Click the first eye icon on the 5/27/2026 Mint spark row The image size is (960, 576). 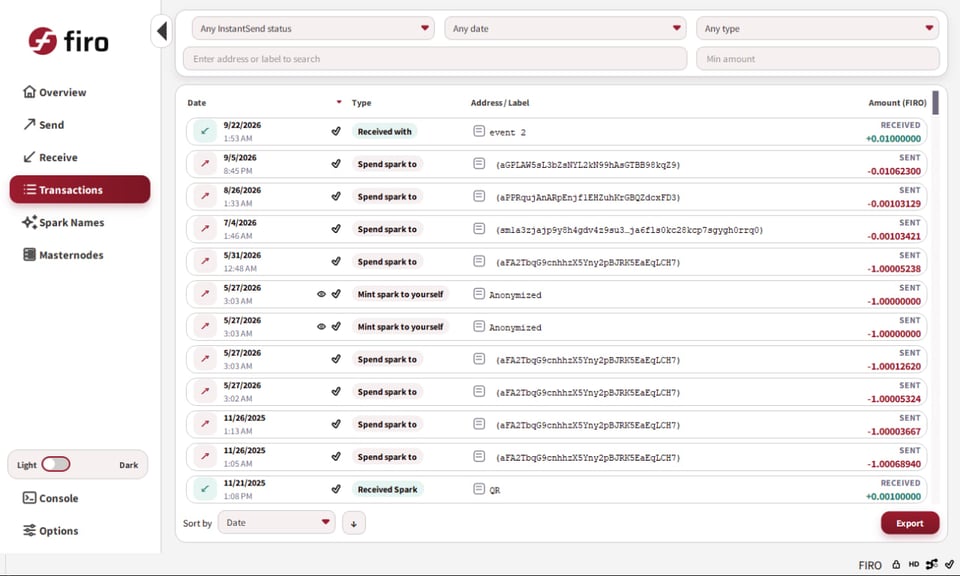(321, 294)
